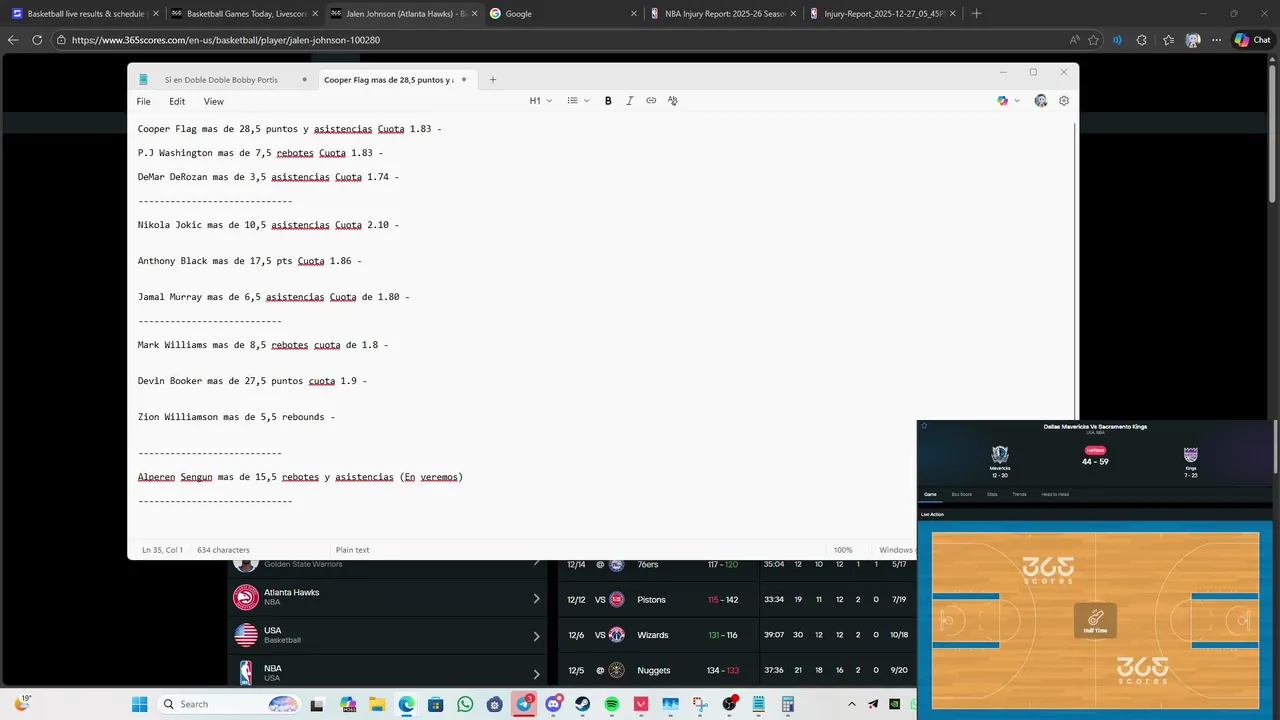Click the Nuggets game score 134 - 133

pyautogui.click(x=722, y=670)
